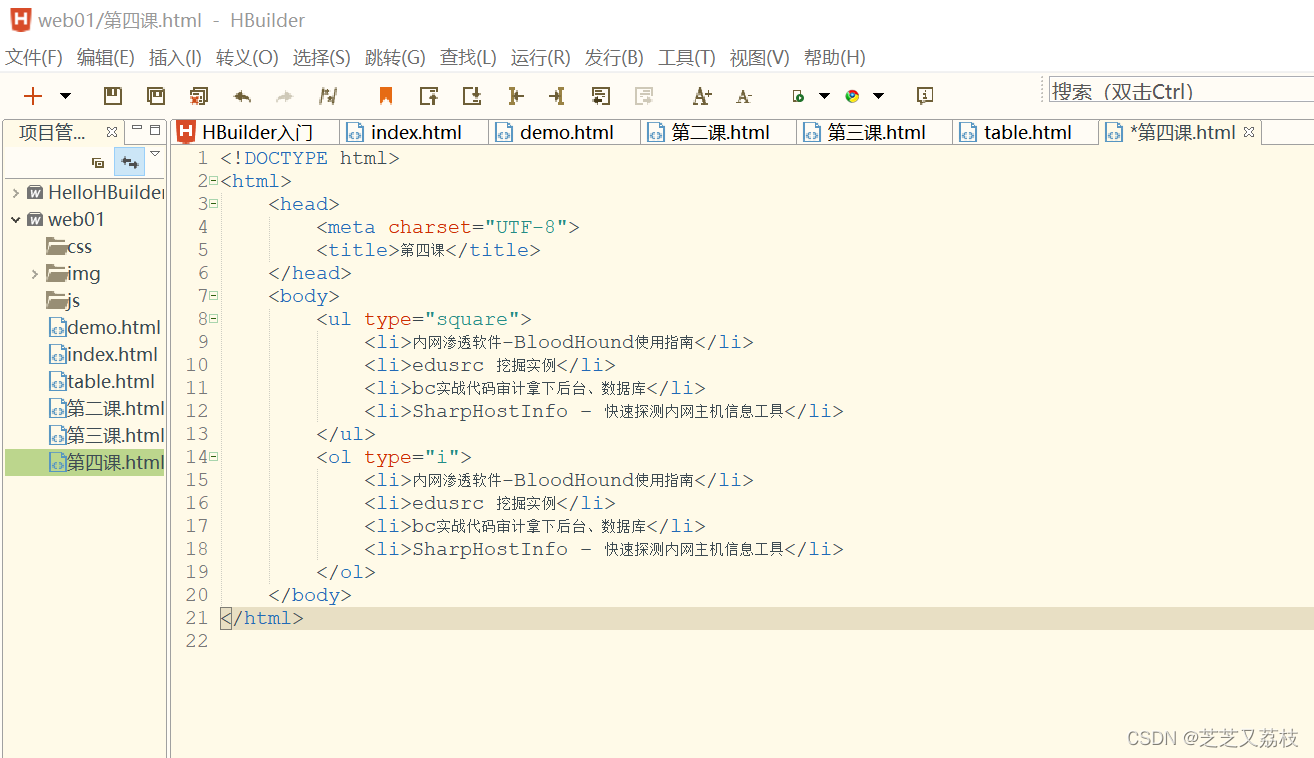The image size is (1314, 758).
Task: Open the 帮助(H) menu
Action: [835, 58]
